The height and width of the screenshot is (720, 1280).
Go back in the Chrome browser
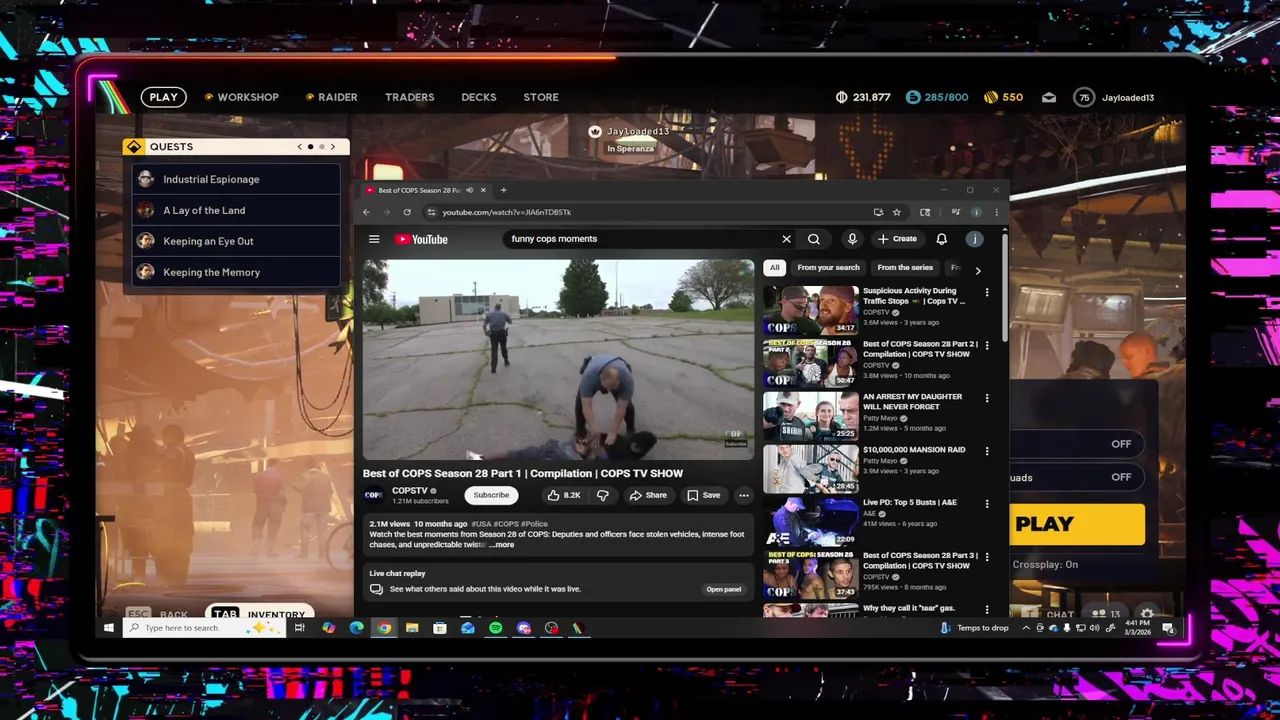tap(366, 212)
